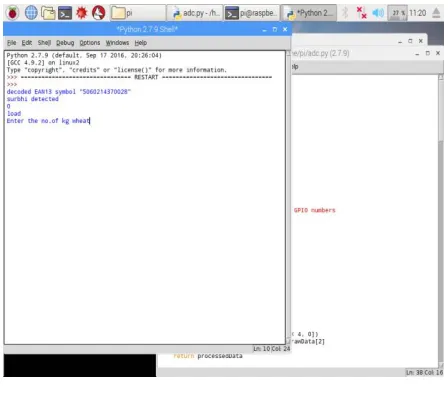Viewport: 448px width, 394px height.
Task: Click the Bluetooth tray icon
Action: point(345,13)
